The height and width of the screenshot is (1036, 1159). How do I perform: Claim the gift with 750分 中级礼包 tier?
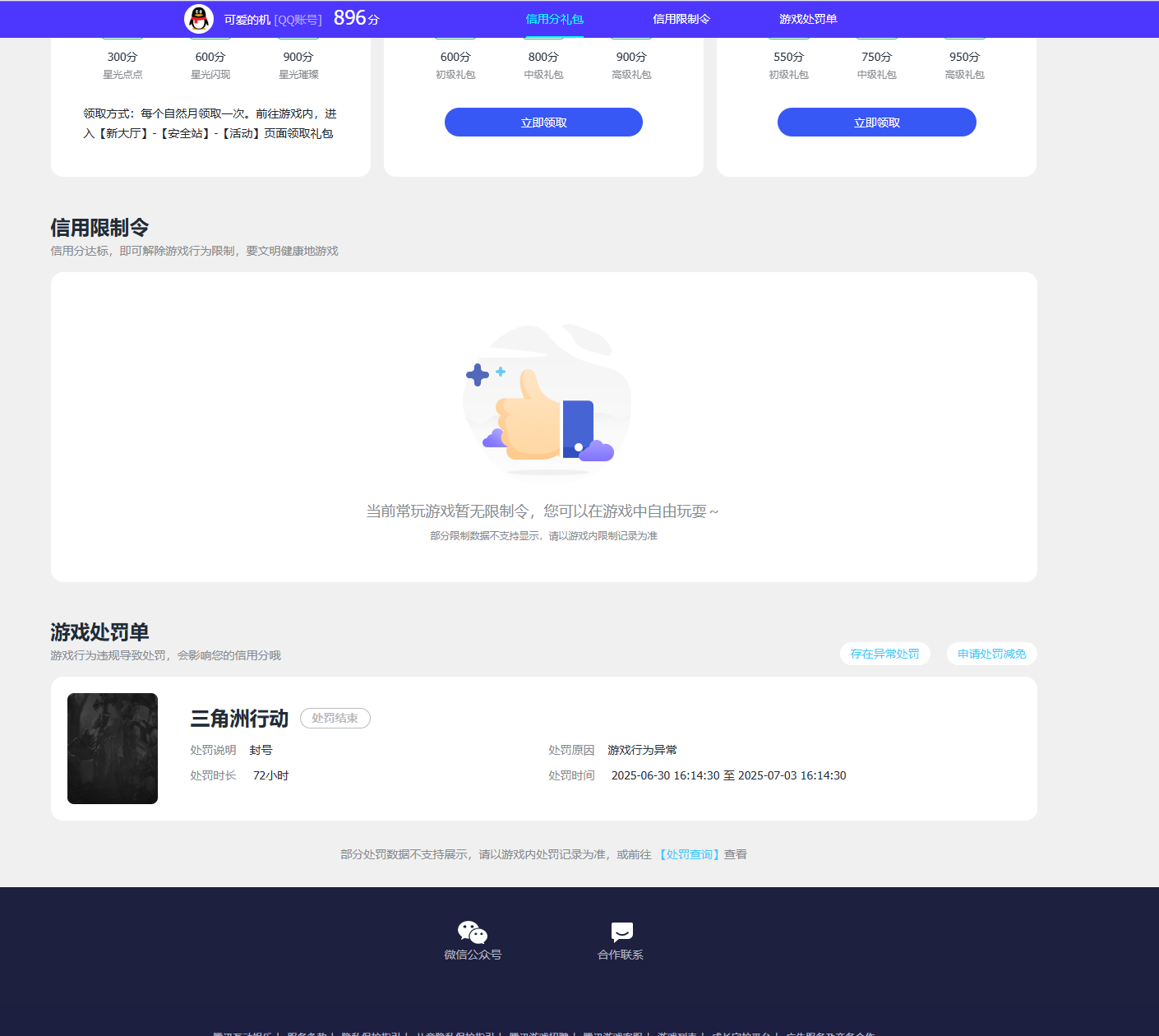877,123
